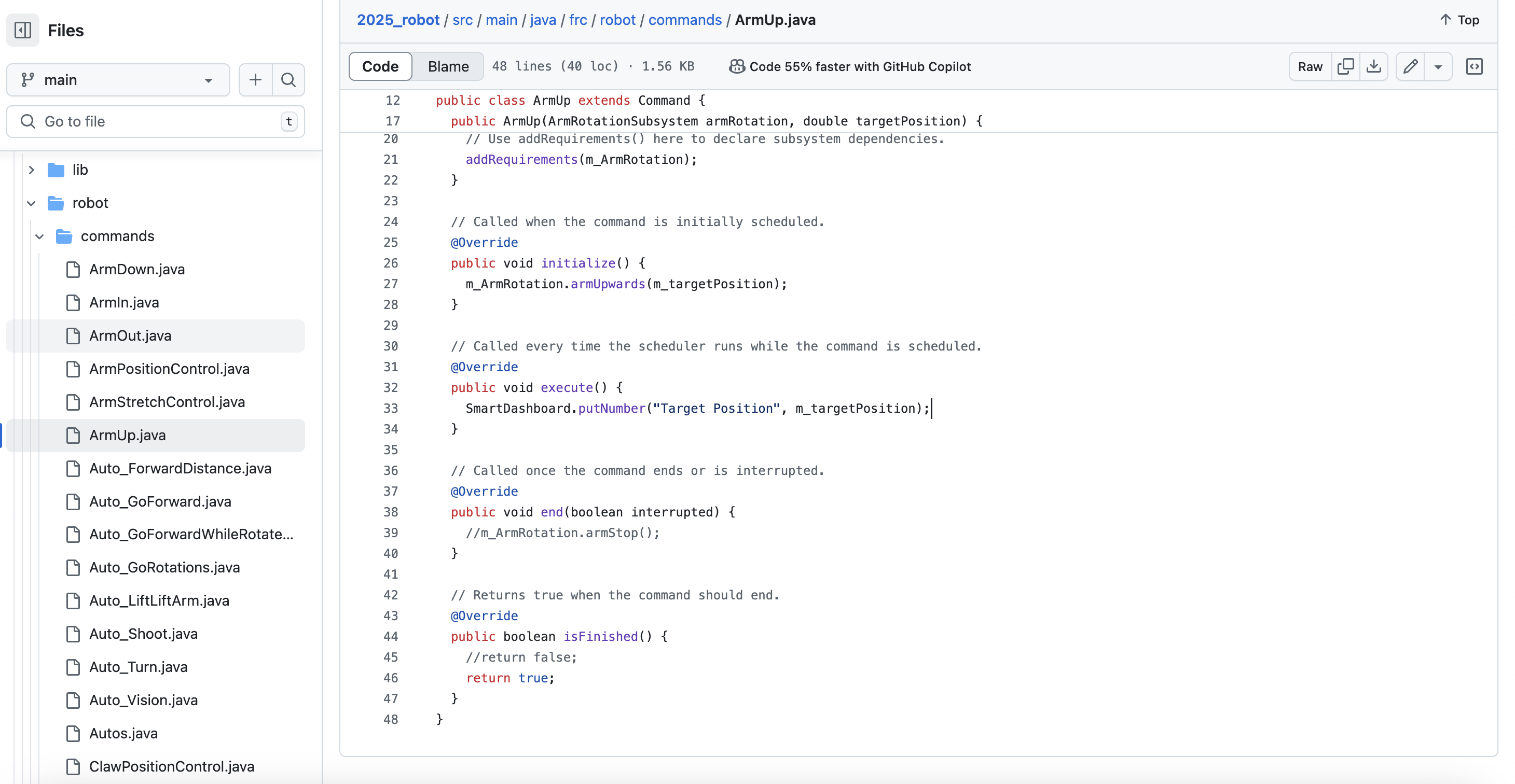The width and height of the screenshot is (1515, 784).
Task: Open ArmOut.java in the file tree
Action: click(131, 335)
